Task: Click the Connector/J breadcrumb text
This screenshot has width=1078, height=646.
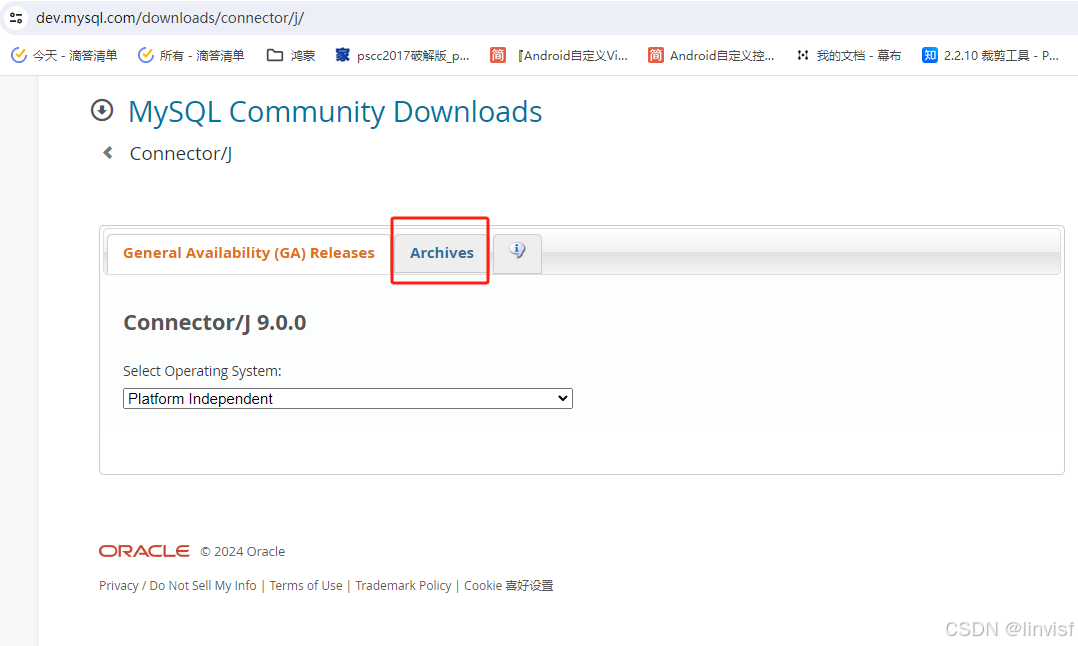Action: point(181,153)
